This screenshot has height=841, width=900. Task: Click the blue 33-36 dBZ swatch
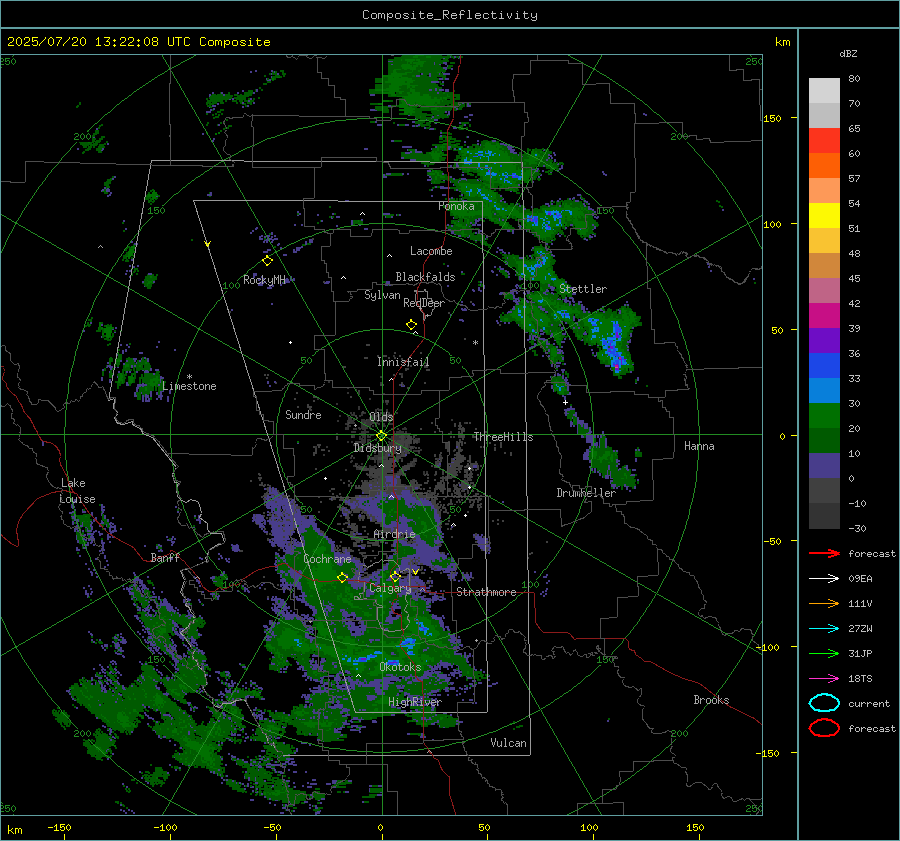[x=824, y=365]
